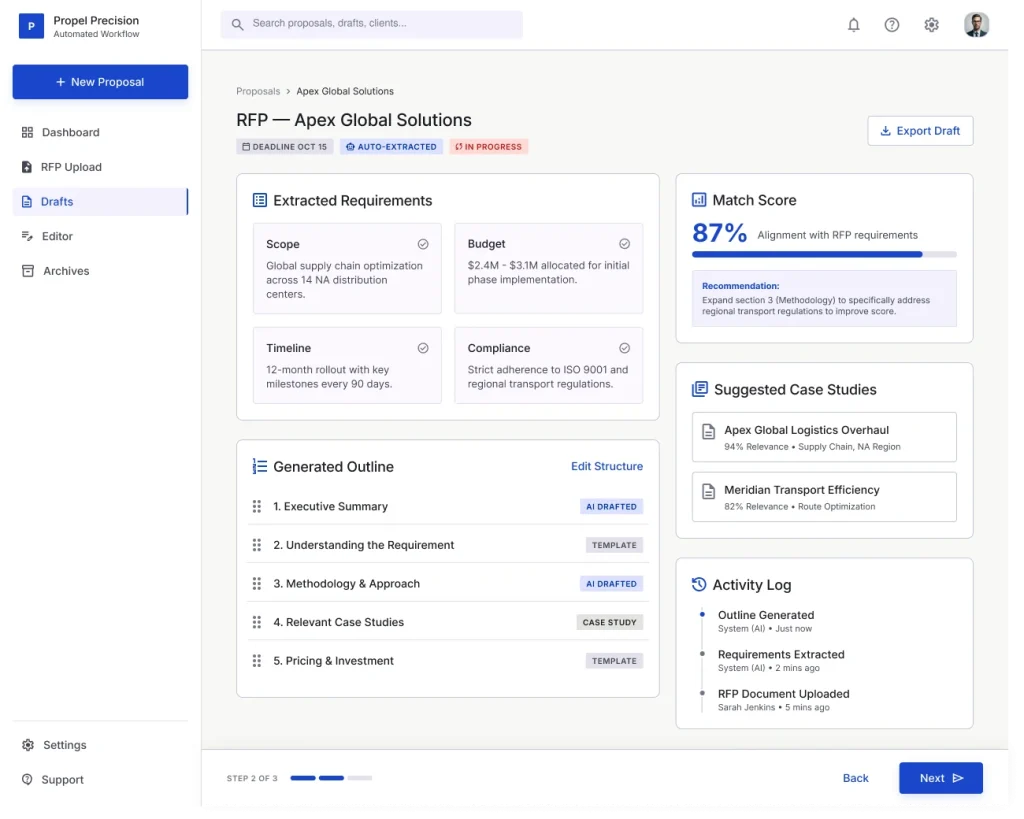Click the Recommendation box
Screen dimensions: 1024x819
824,298
